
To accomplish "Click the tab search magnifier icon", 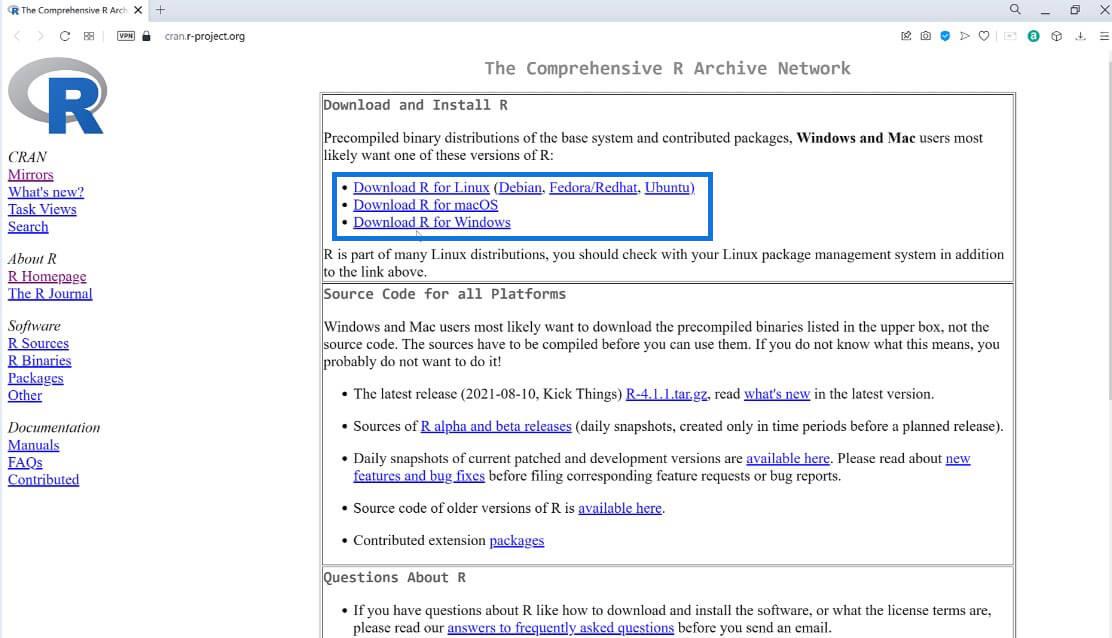I will tap(1016, 10).
